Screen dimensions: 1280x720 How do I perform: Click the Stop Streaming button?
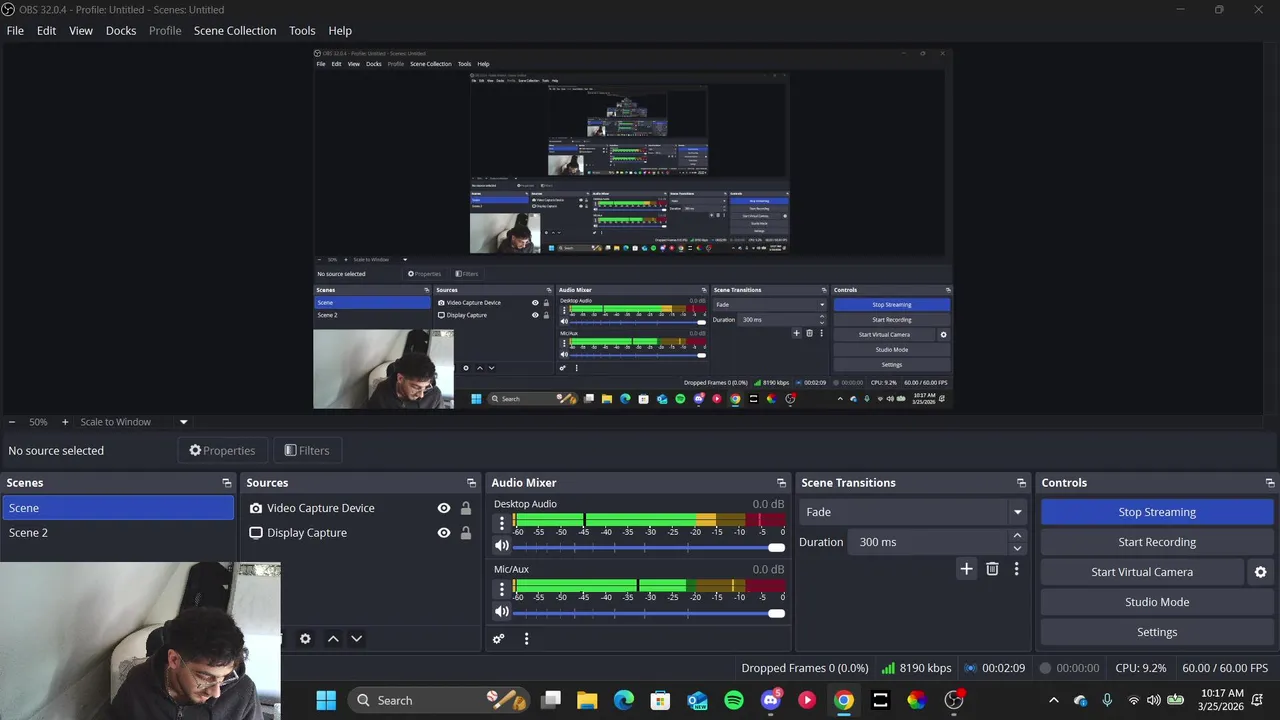click(x=1157, y=512)
